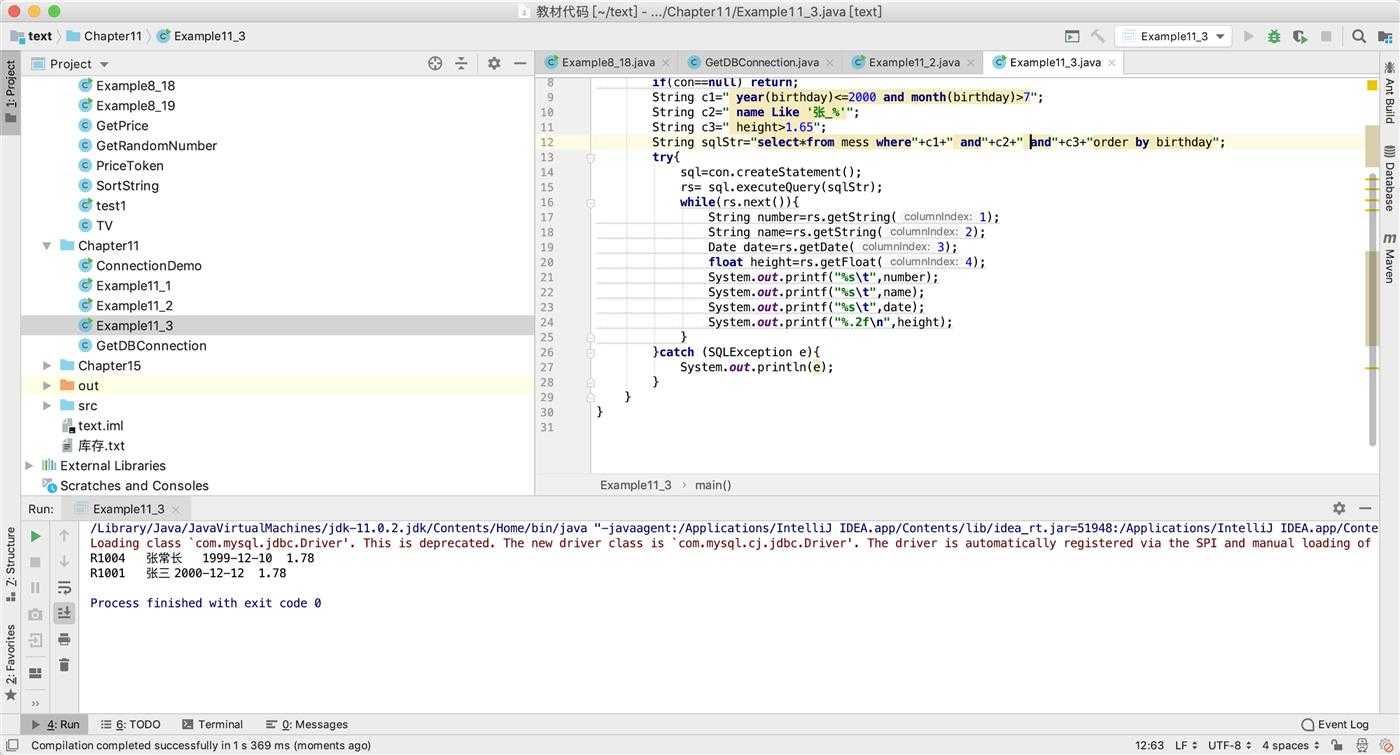Toggle the Structure side tool window

[11, 563]
